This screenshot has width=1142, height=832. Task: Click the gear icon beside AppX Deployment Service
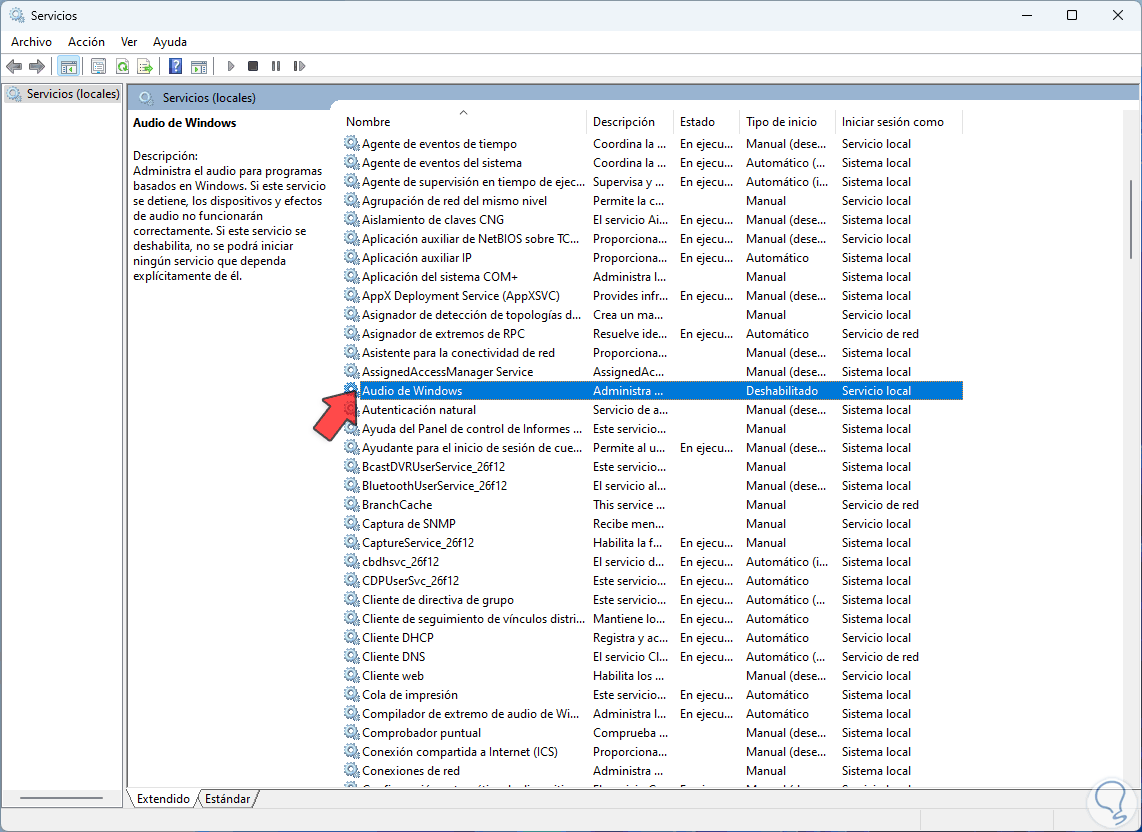click(352, 295)
